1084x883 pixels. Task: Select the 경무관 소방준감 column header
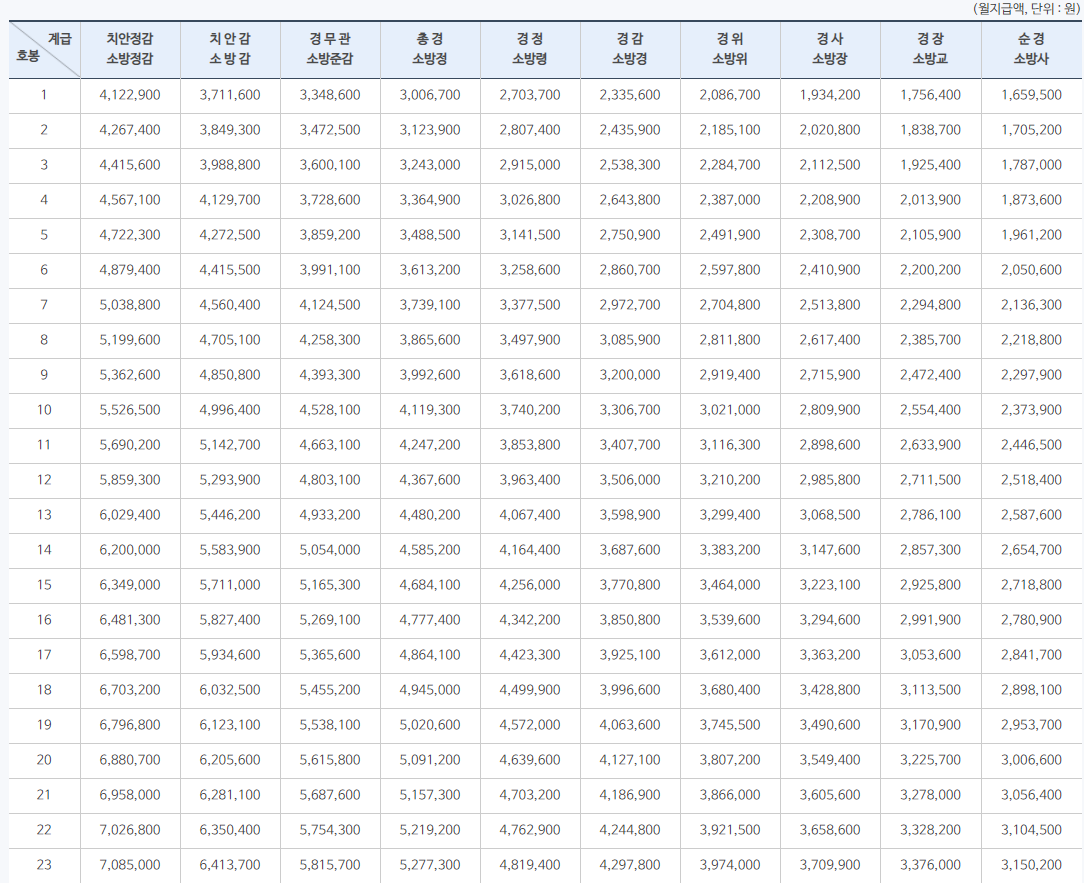click(330, 49)
